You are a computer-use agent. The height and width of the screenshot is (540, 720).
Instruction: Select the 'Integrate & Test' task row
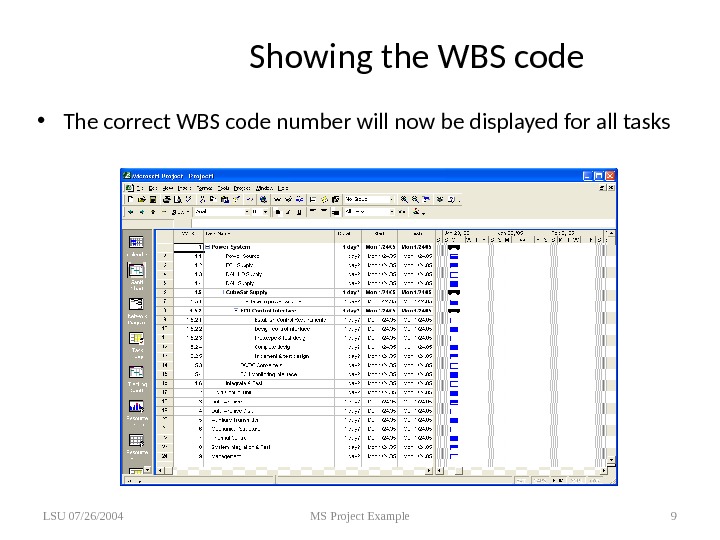click(x=294, y=383)
